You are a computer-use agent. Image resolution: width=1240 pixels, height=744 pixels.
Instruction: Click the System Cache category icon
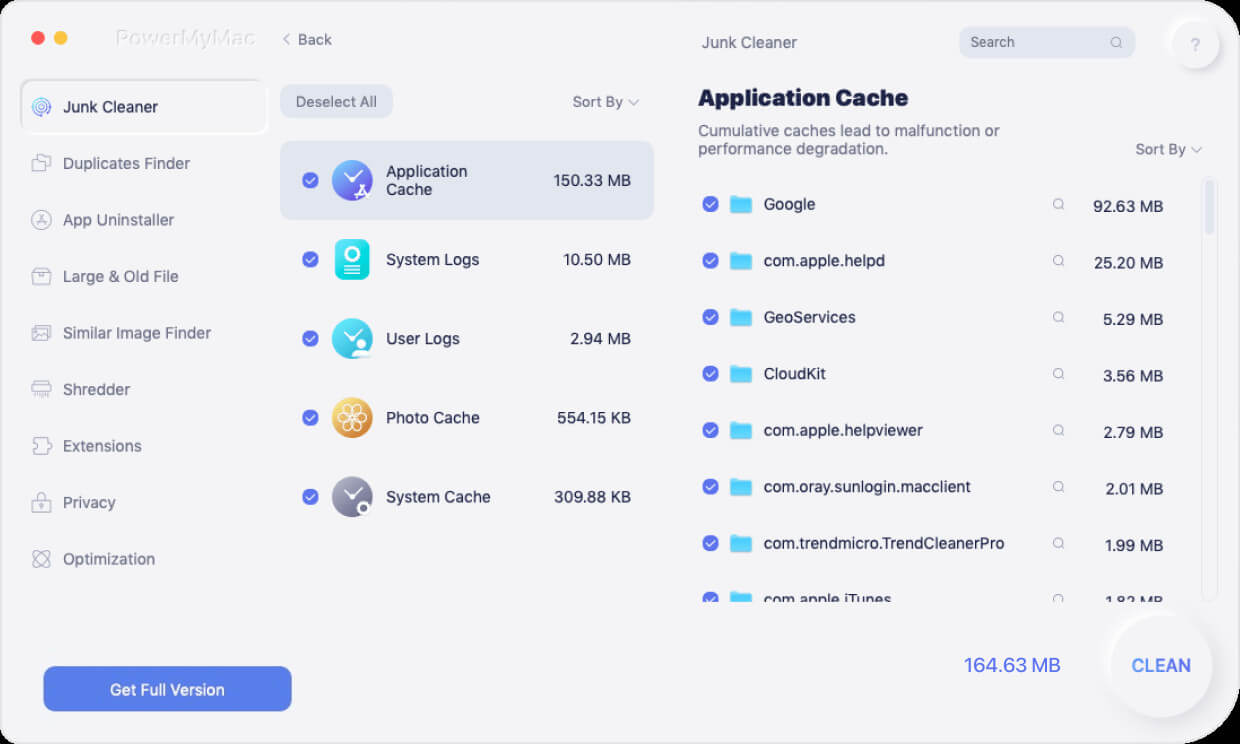click(x=352, y=496)
